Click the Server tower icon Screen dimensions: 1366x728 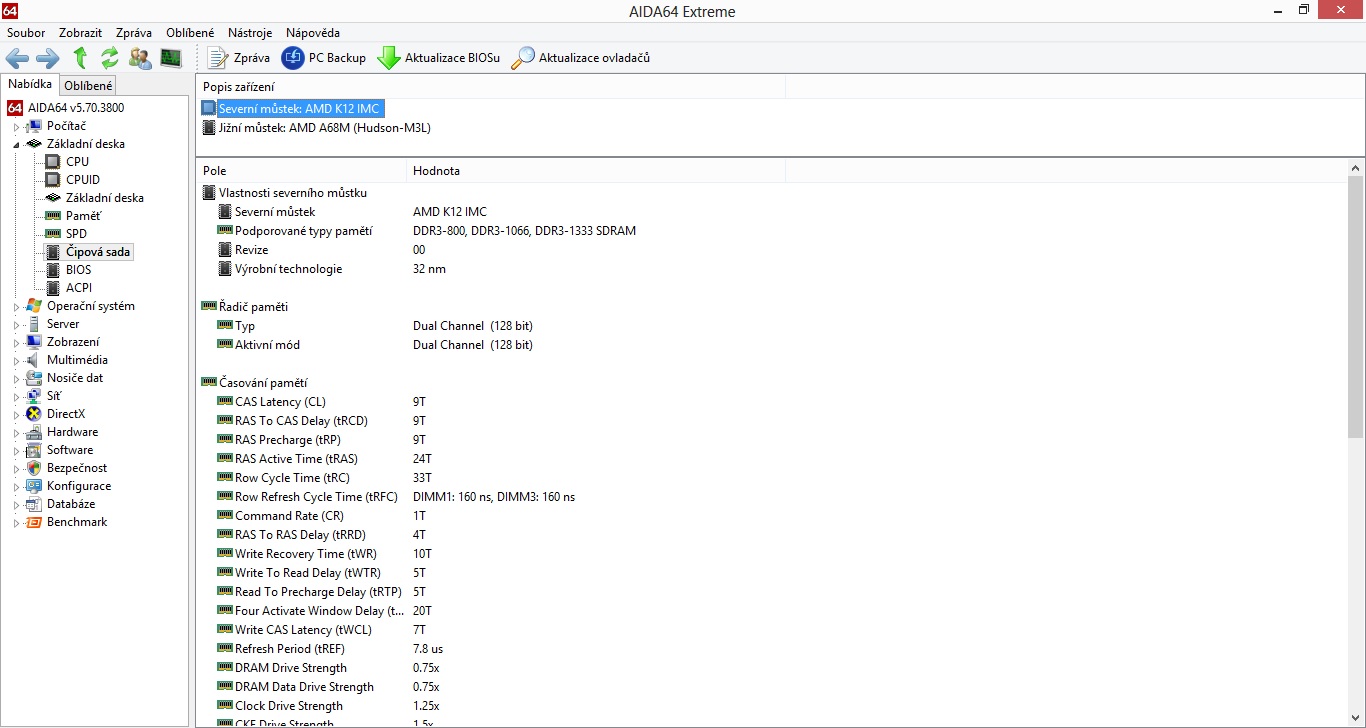[x=34, y=324]
